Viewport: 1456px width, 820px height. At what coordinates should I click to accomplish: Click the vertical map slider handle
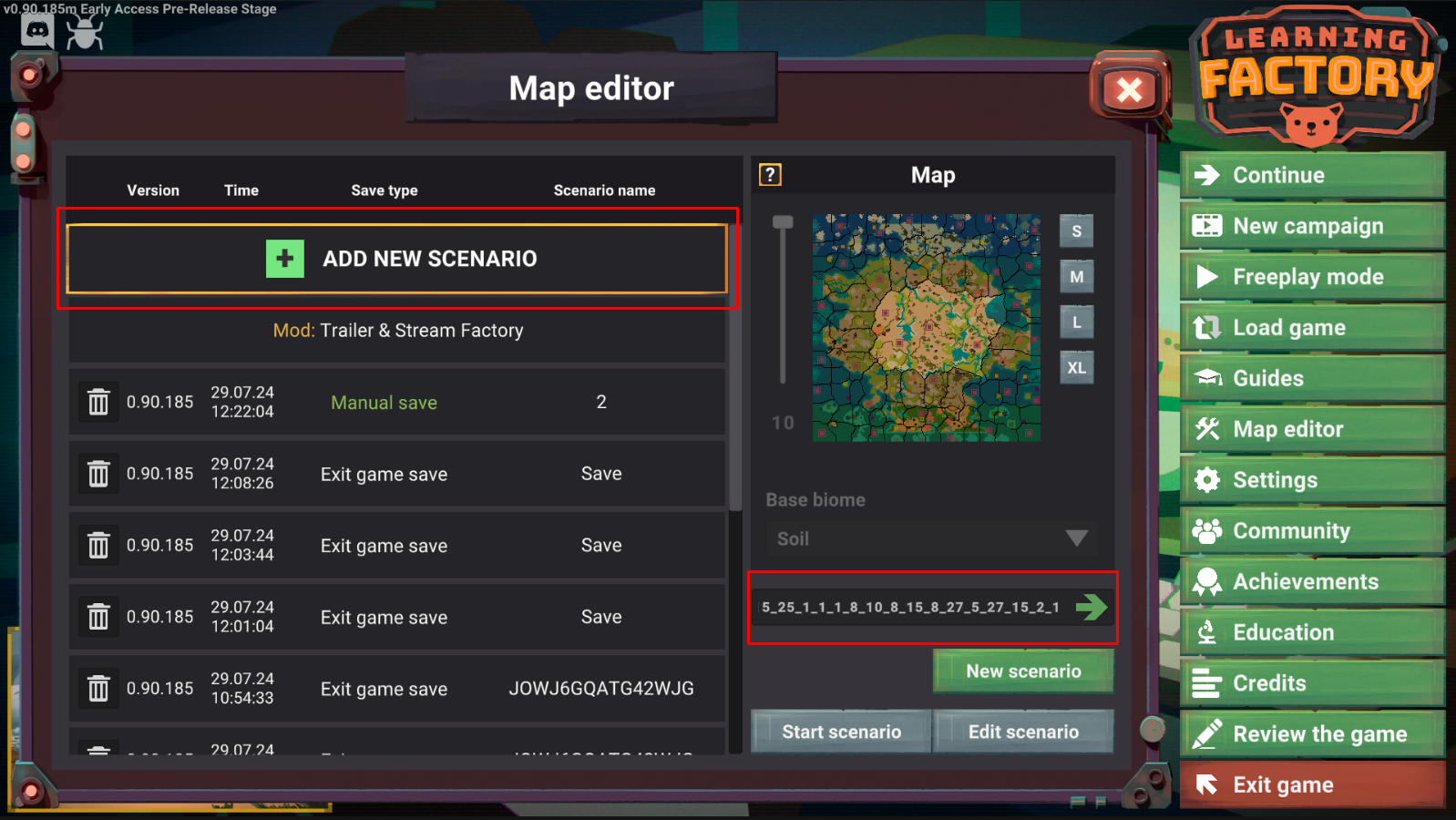point(783,222)
